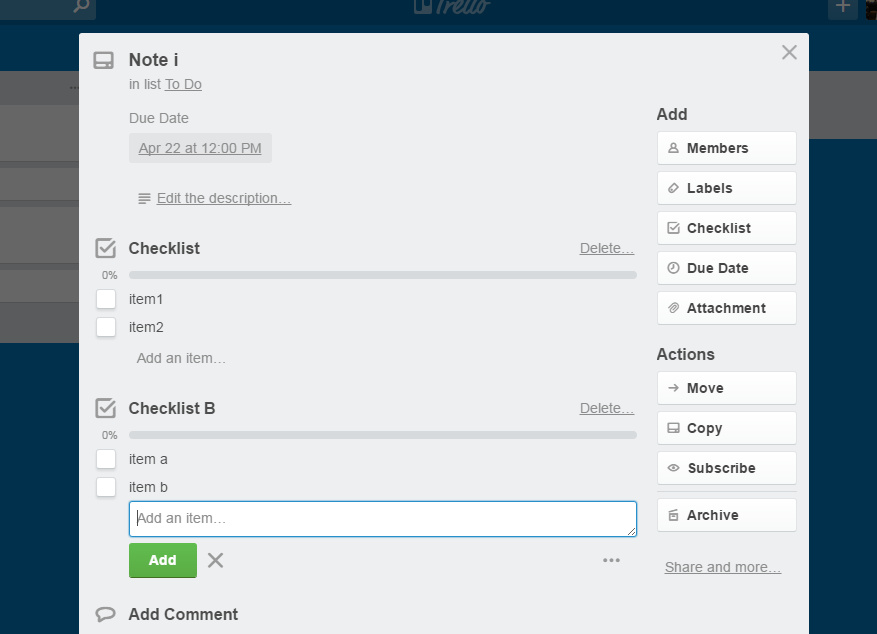Image resolution: width=877 pixels, height=634 pixels.
Task: Click the speech bubble icon by Add Comment
Action: coord(105,614)
